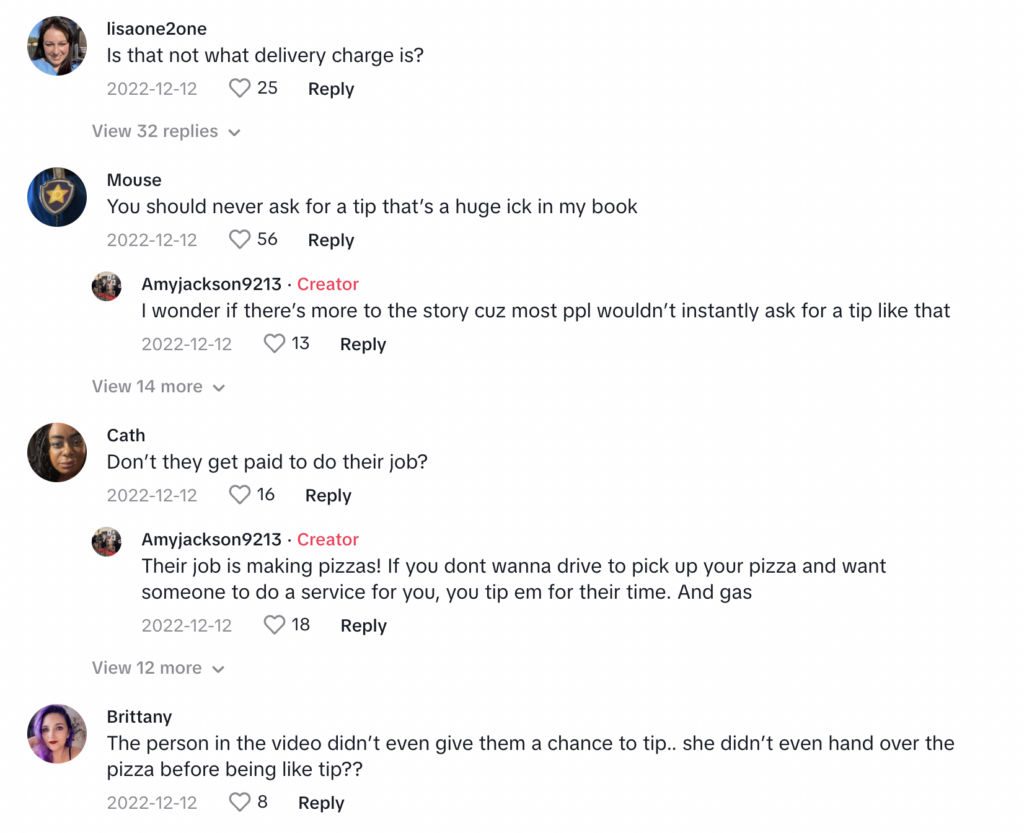Open Cath username profile link

(x=126, y=435)
